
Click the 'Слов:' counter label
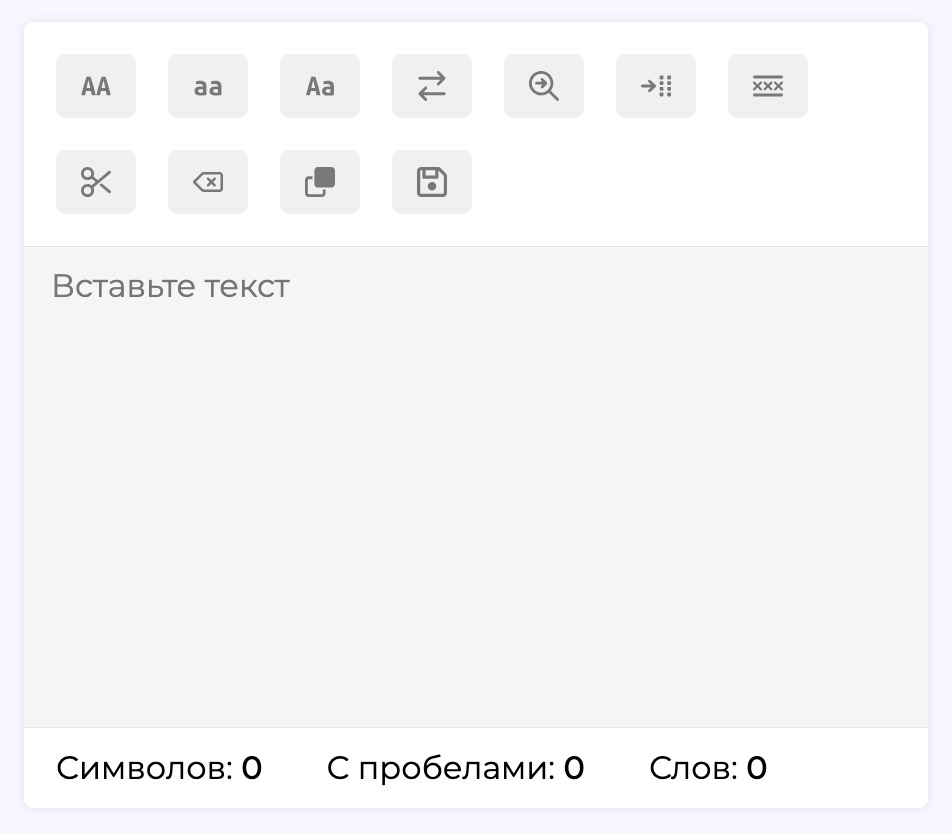click(x=693, y=768)
